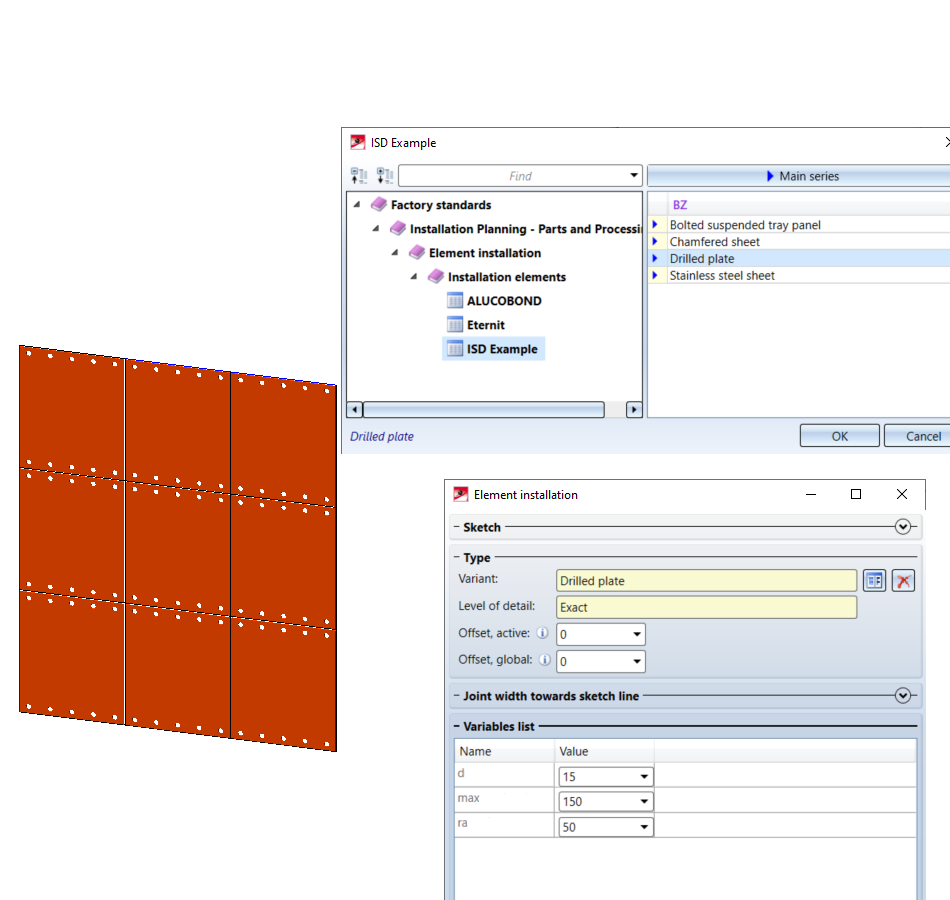Click info icon next to Offset, active

[542, 634]
